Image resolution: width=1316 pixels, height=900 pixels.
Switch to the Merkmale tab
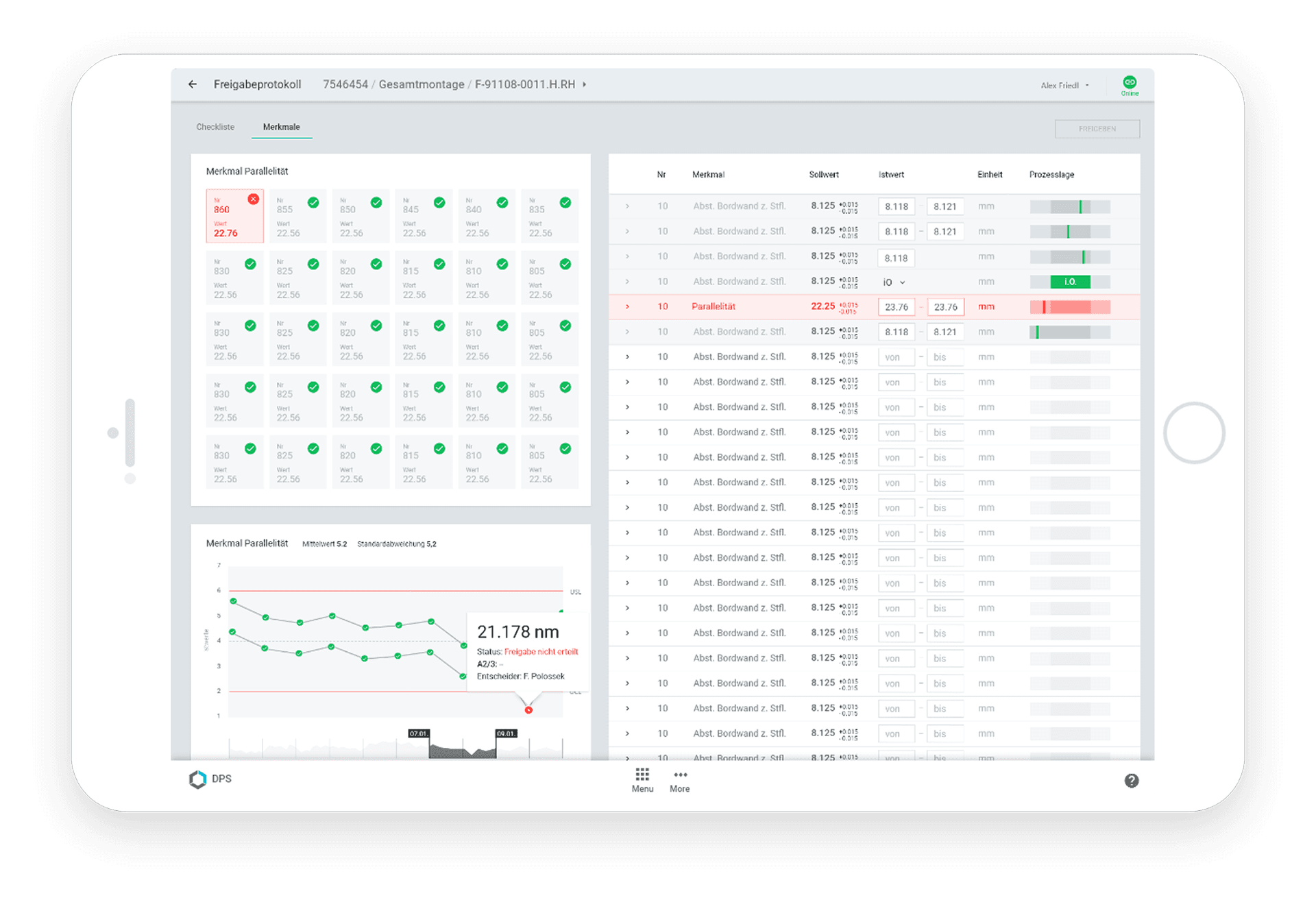coord(281,127)
